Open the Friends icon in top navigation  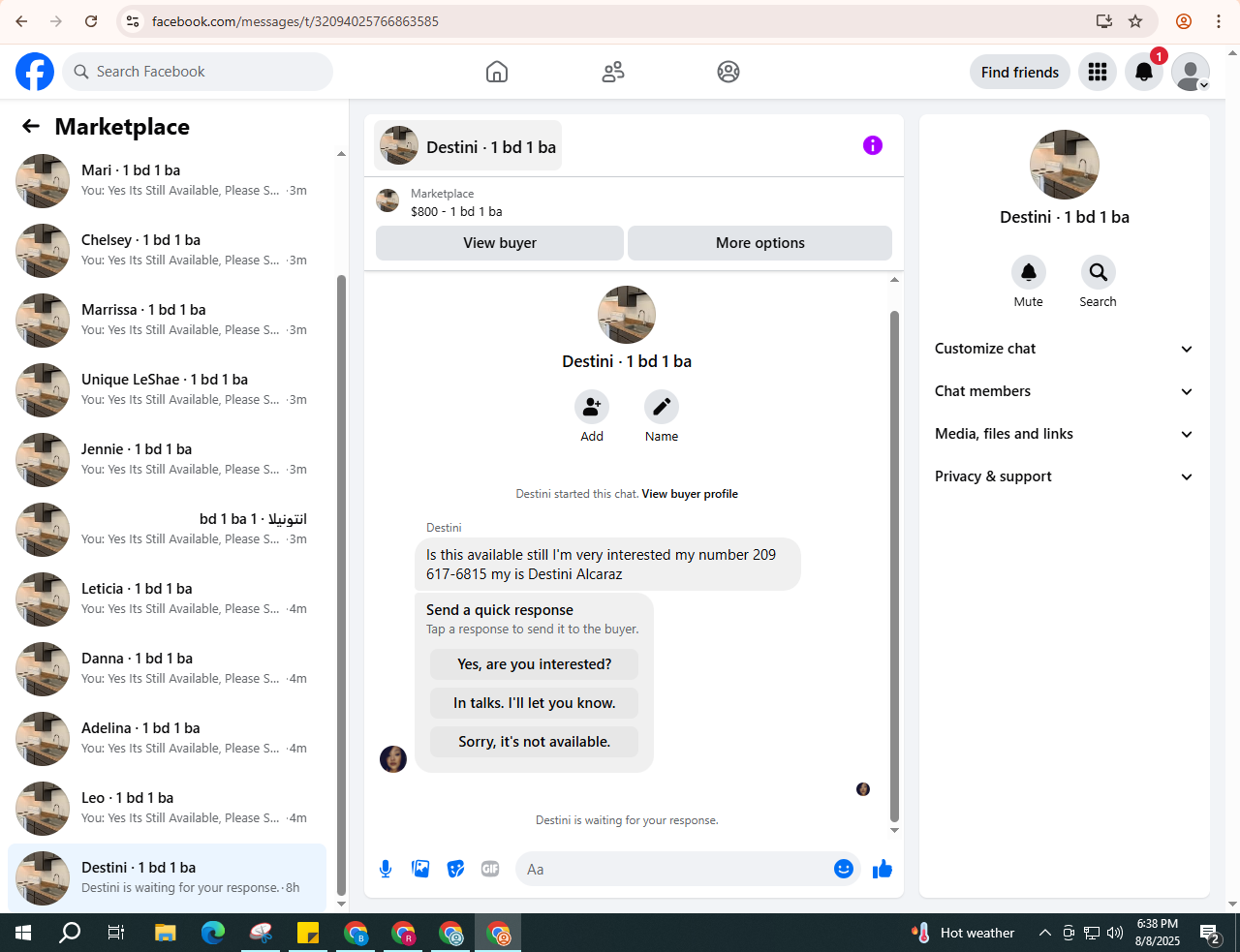tap(613, 72)
